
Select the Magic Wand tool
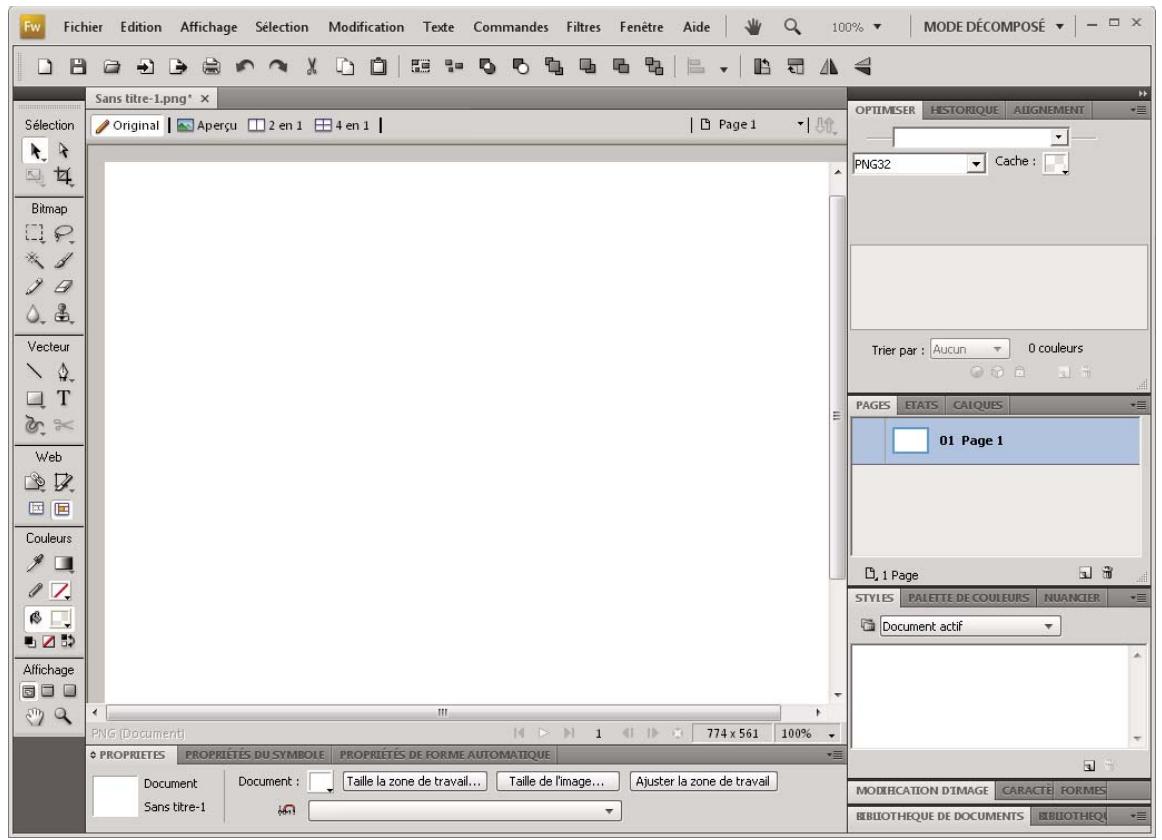pyautogui.click(x=35, y=260)
